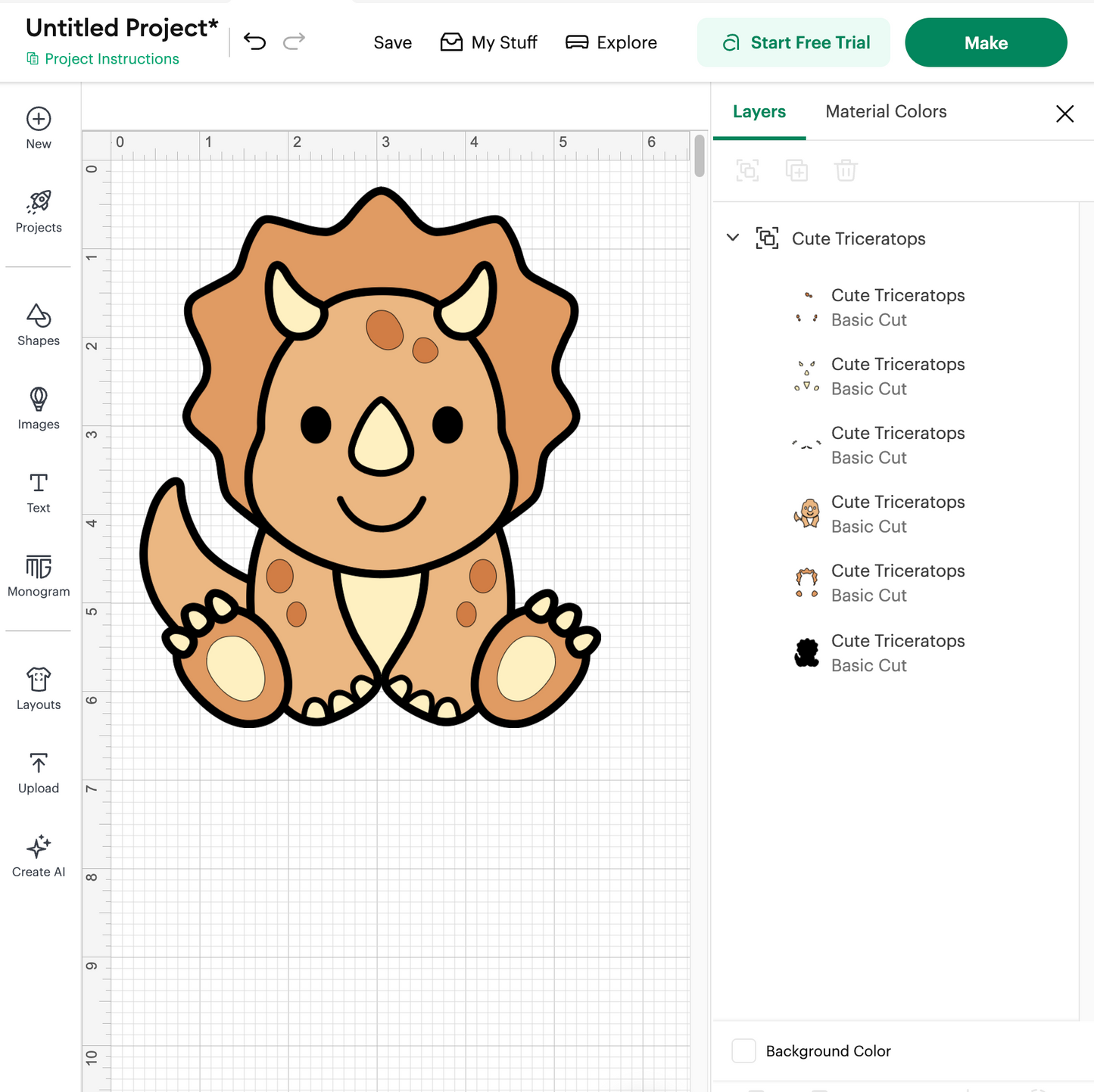The width and height of the screenshot is (1094, 1092).
Task: Click the Save button
Action: 392,42
